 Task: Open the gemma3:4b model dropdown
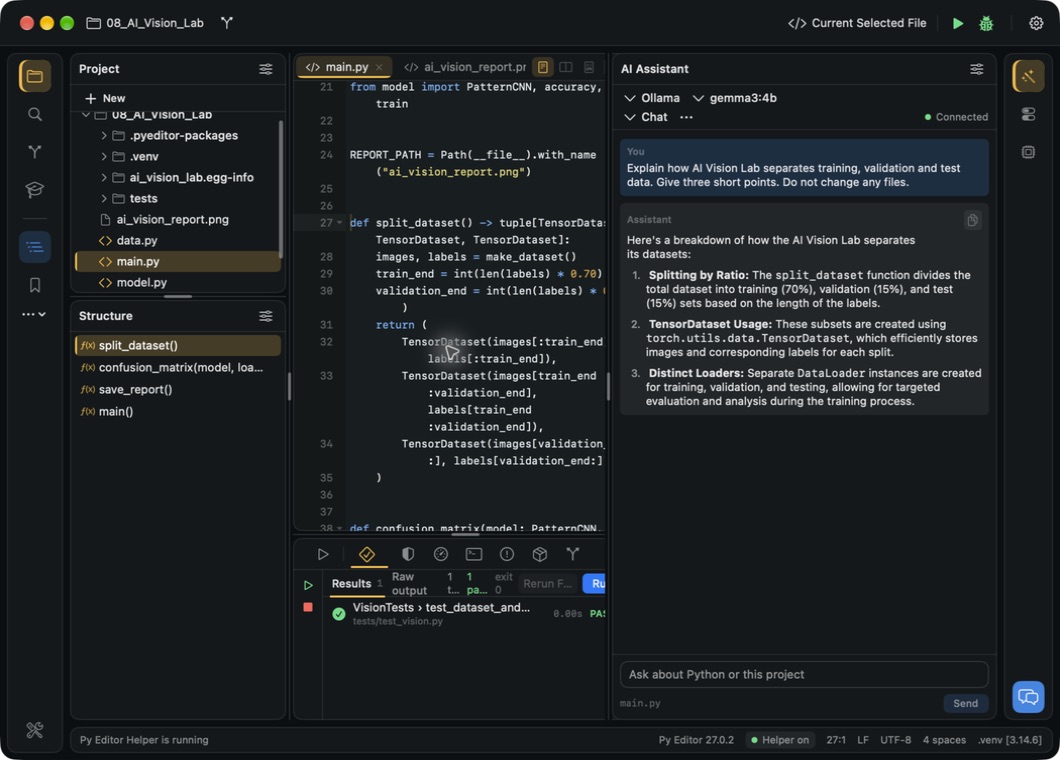click(734, 98)
